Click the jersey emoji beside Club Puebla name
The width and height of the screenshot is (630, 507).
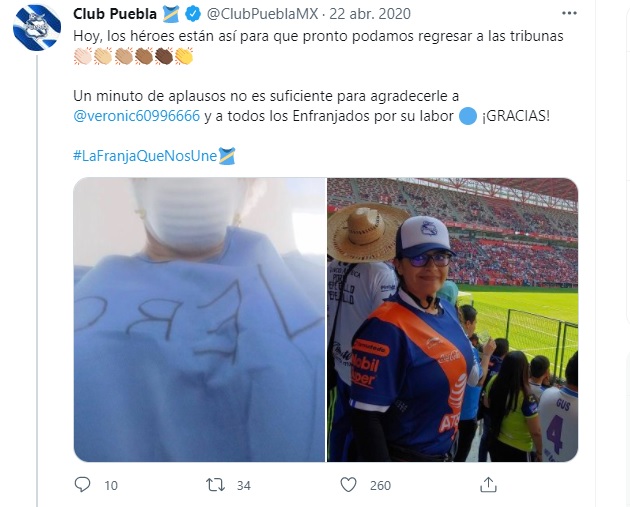(171, 14)
